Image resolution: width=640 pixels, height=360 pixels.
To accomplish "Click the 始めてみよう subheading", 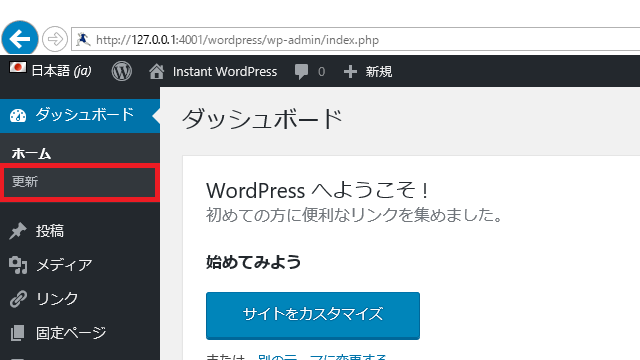I will tap(253, 262).
